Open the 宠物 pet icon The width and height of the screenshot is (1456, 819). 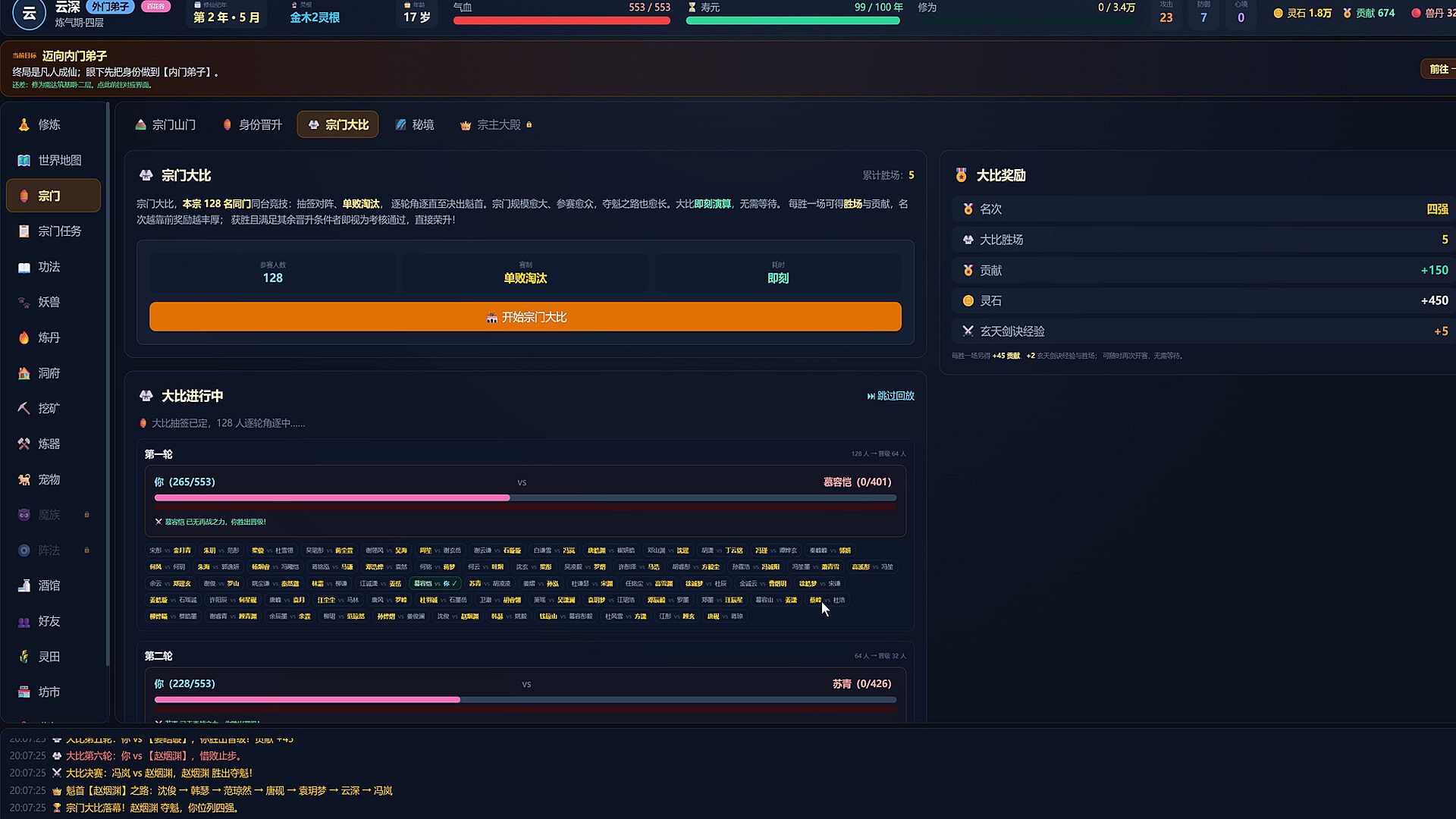[24, 479]
